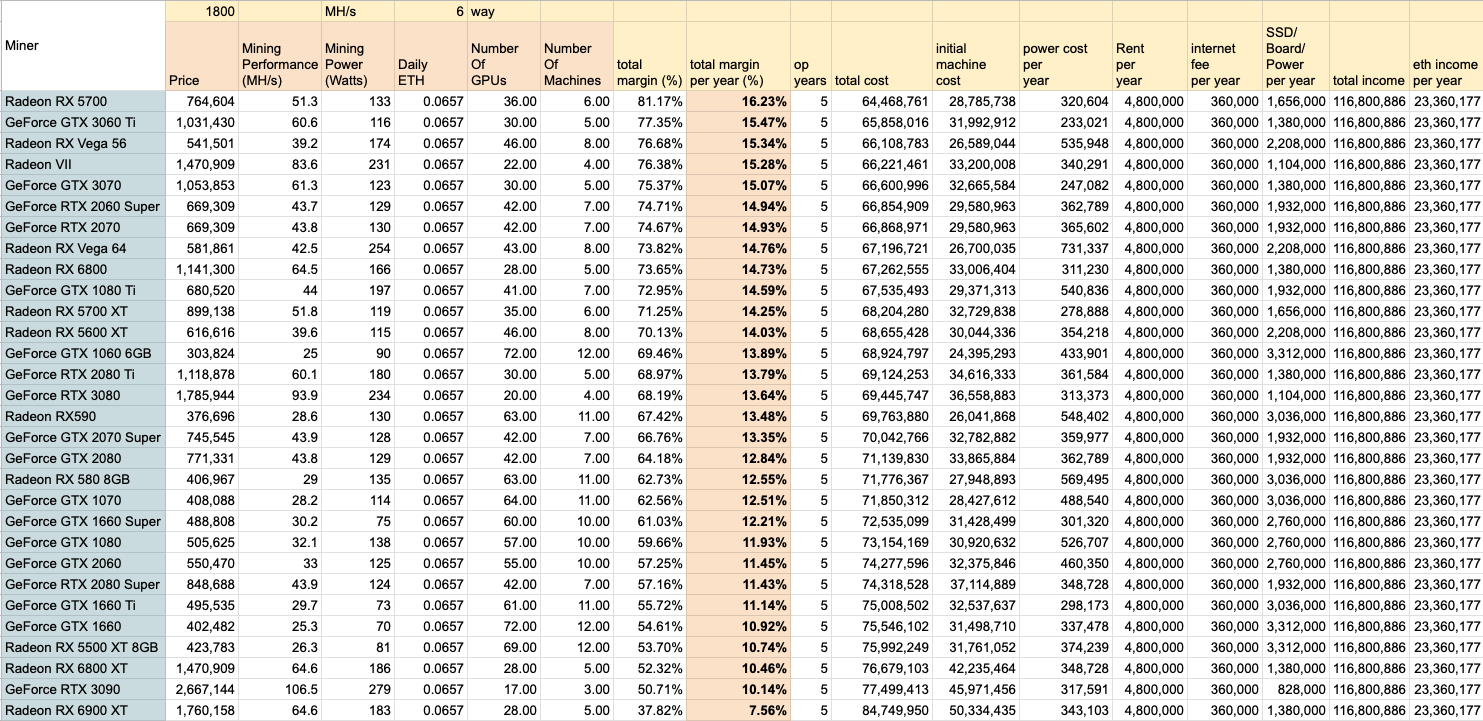Click the "total margin per year (%)" header
Screen dimensions: 1483x721
coord(738,57)
